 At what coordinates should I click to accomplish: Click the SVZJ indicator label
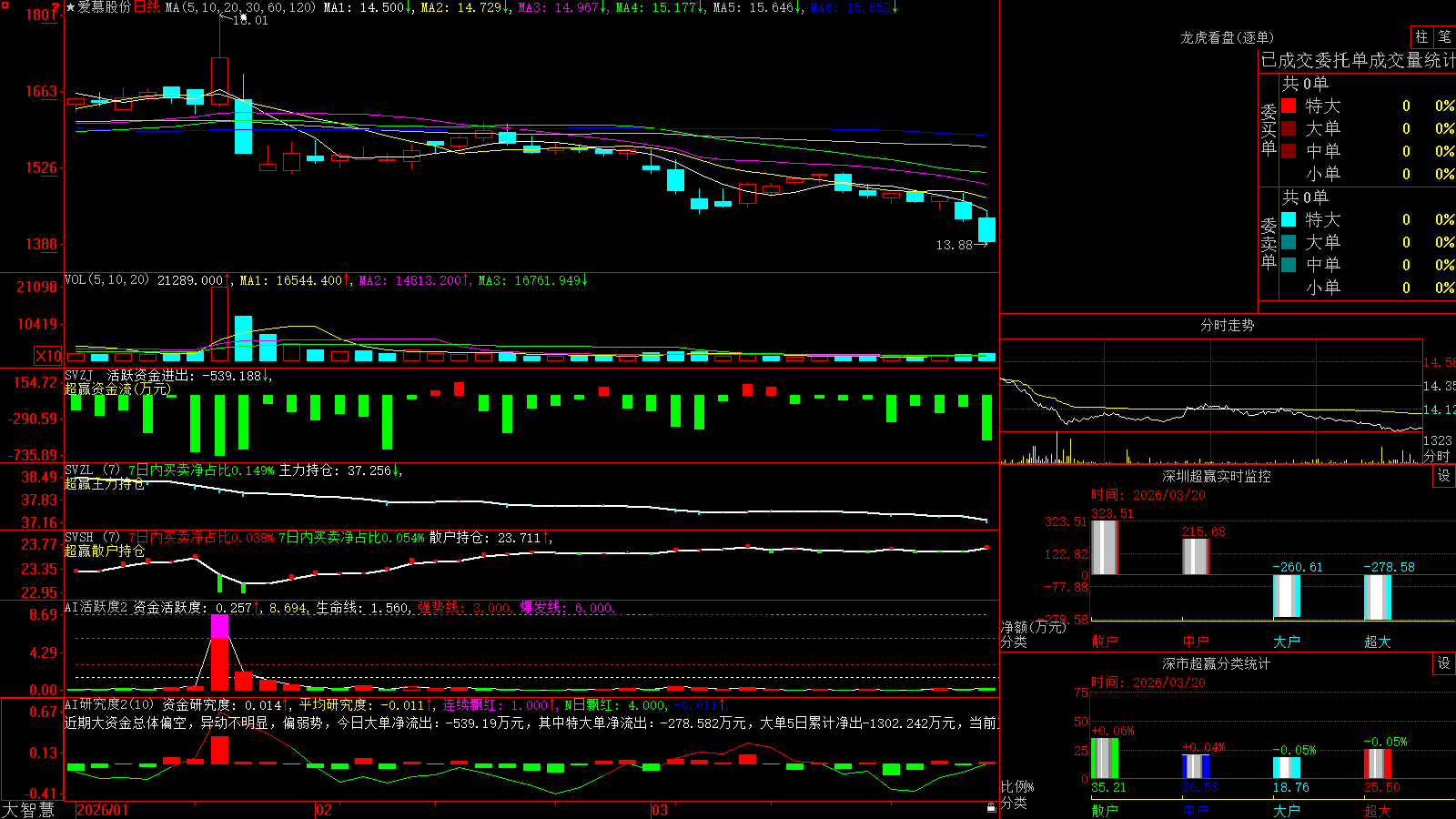click(79, 375)
